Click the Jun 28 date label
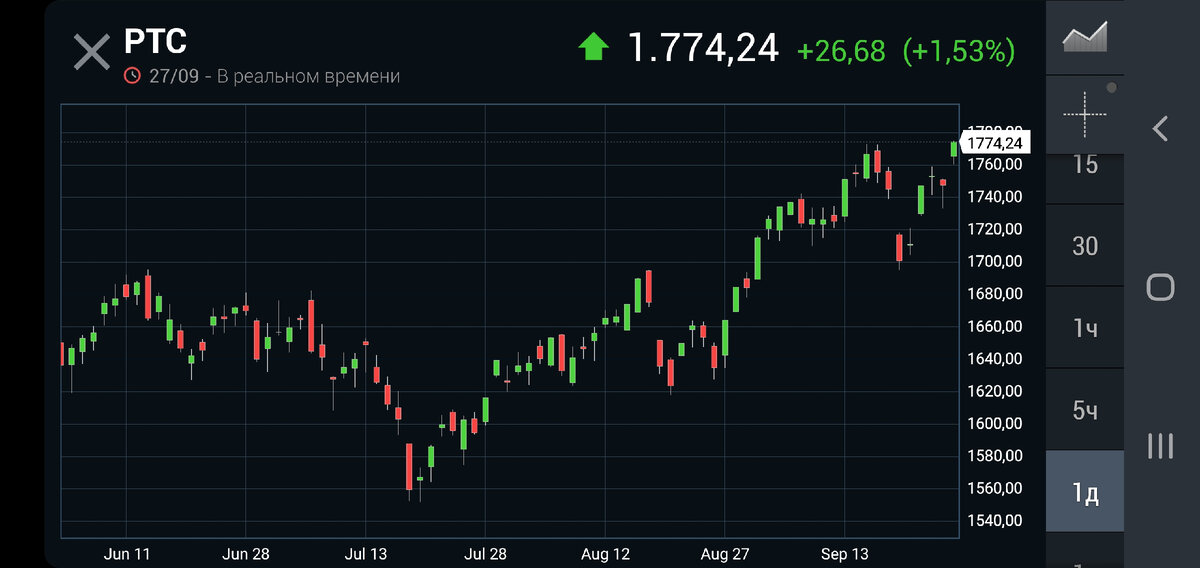 tap(247, 553)
